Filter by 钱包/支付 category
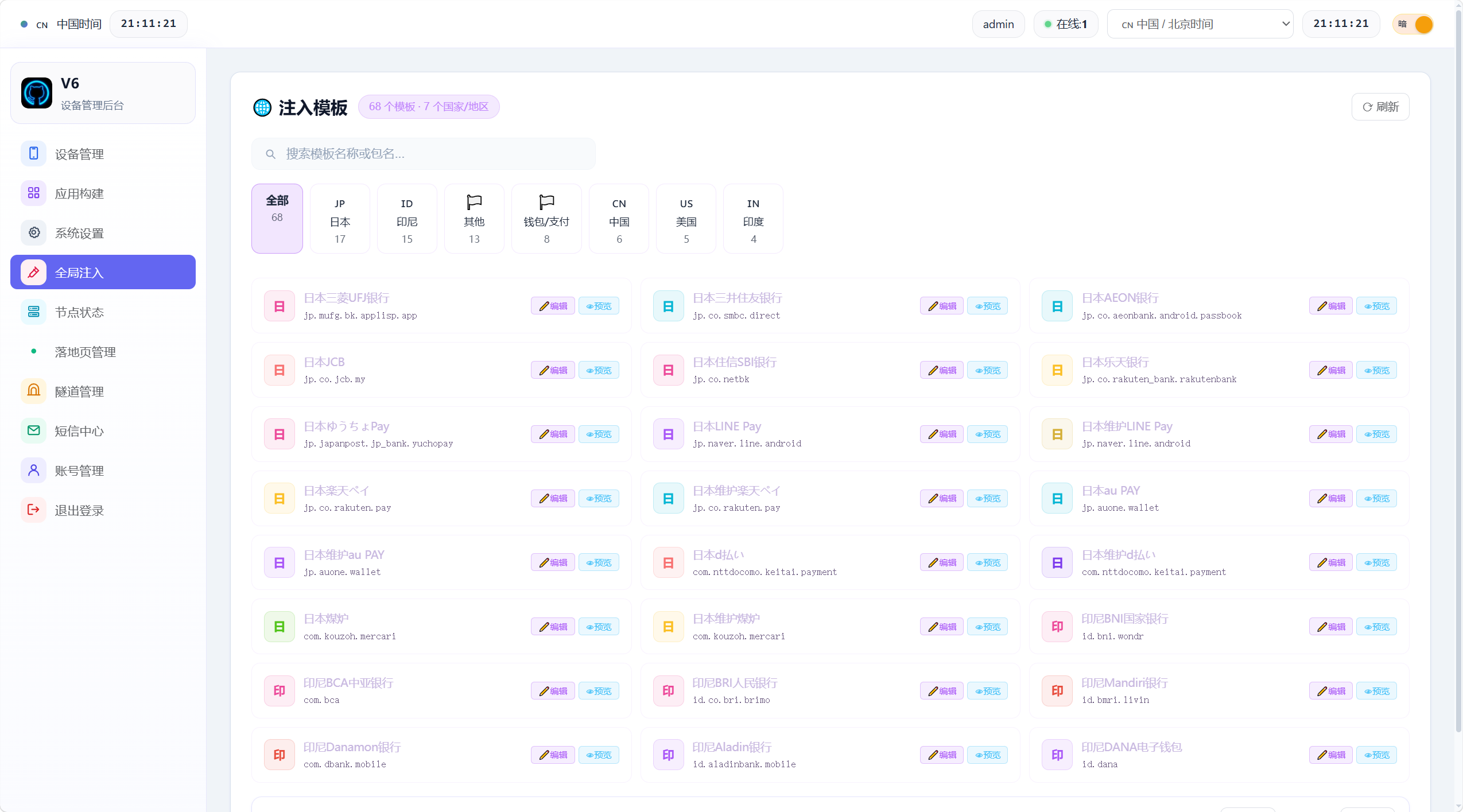 (x=546, y=219)
